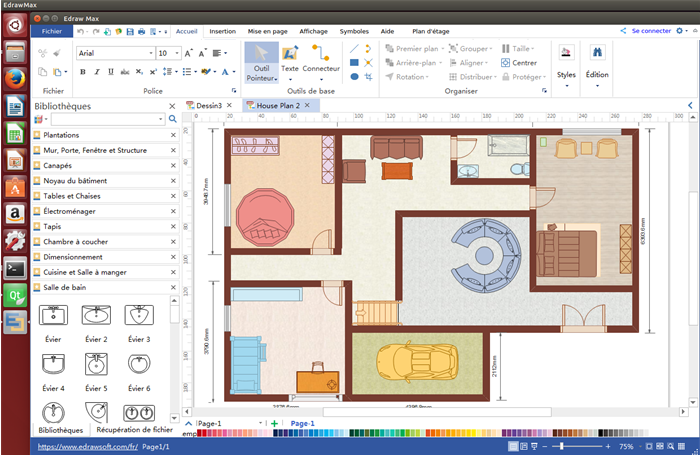Toggle Italic text formatting
Viewport: 700px width, 455px height.
click(x=96, y=72)
